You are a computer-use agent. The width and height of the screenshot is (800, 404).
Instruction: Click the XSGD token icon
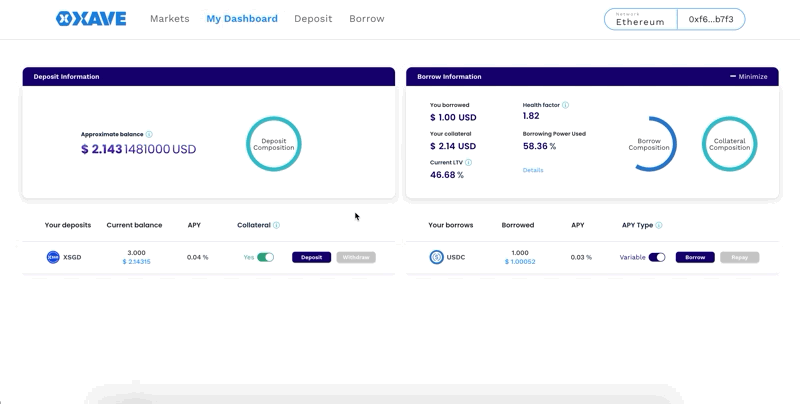tap(53, 257)
